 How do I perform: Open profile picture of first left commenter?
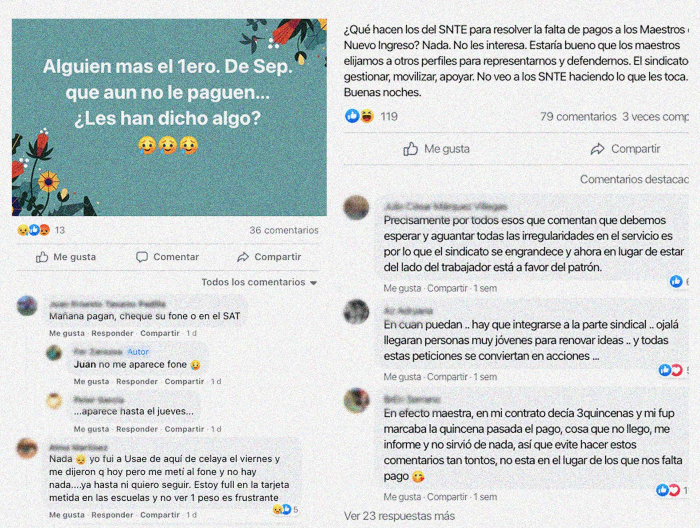click(x=27, y=306)
